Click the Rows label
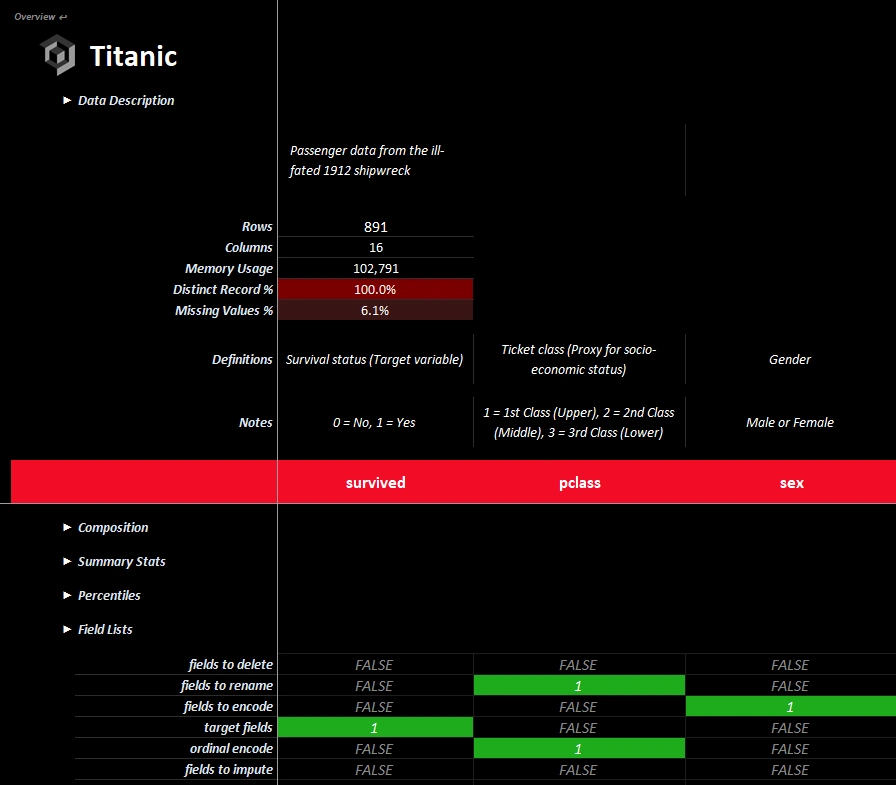 (x=257, y=227)
